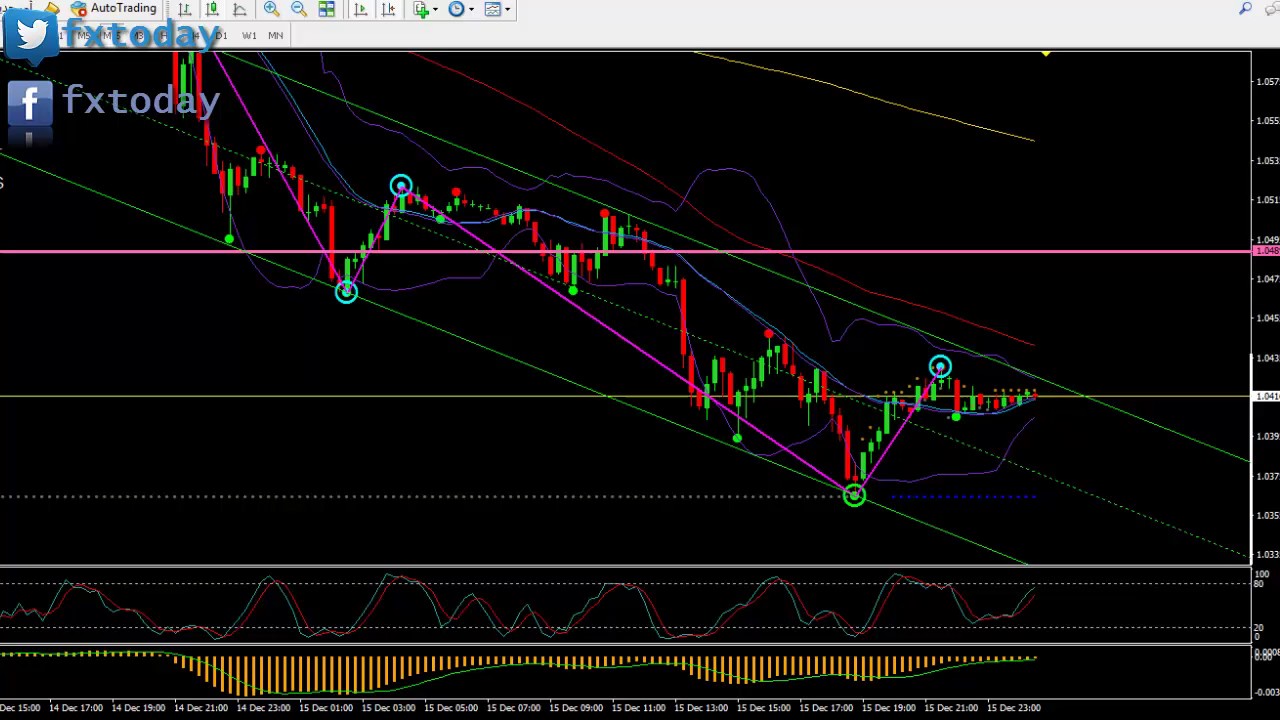Select the yellow horizontal line price label
Viewport: 1280px width, 720px height.
[x=1265, y=397]
